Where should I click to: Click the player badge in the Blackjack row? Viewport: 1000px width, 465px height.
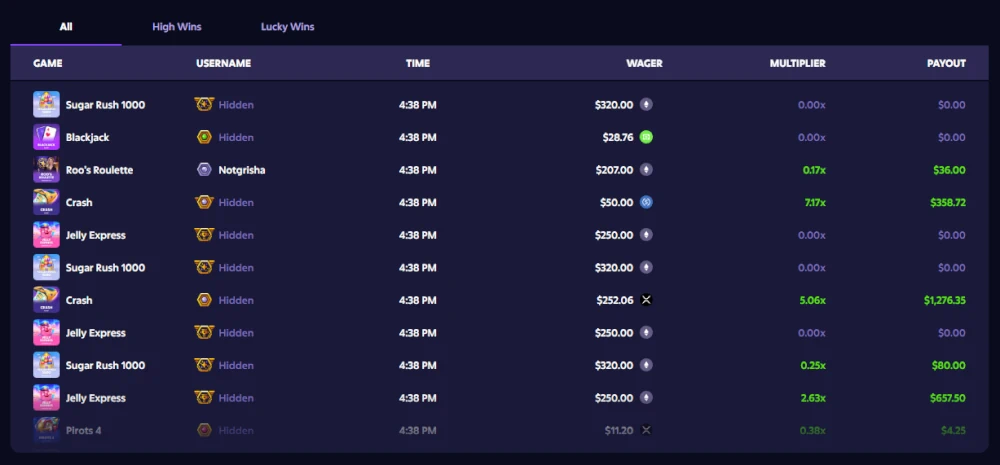coord(204,137)
